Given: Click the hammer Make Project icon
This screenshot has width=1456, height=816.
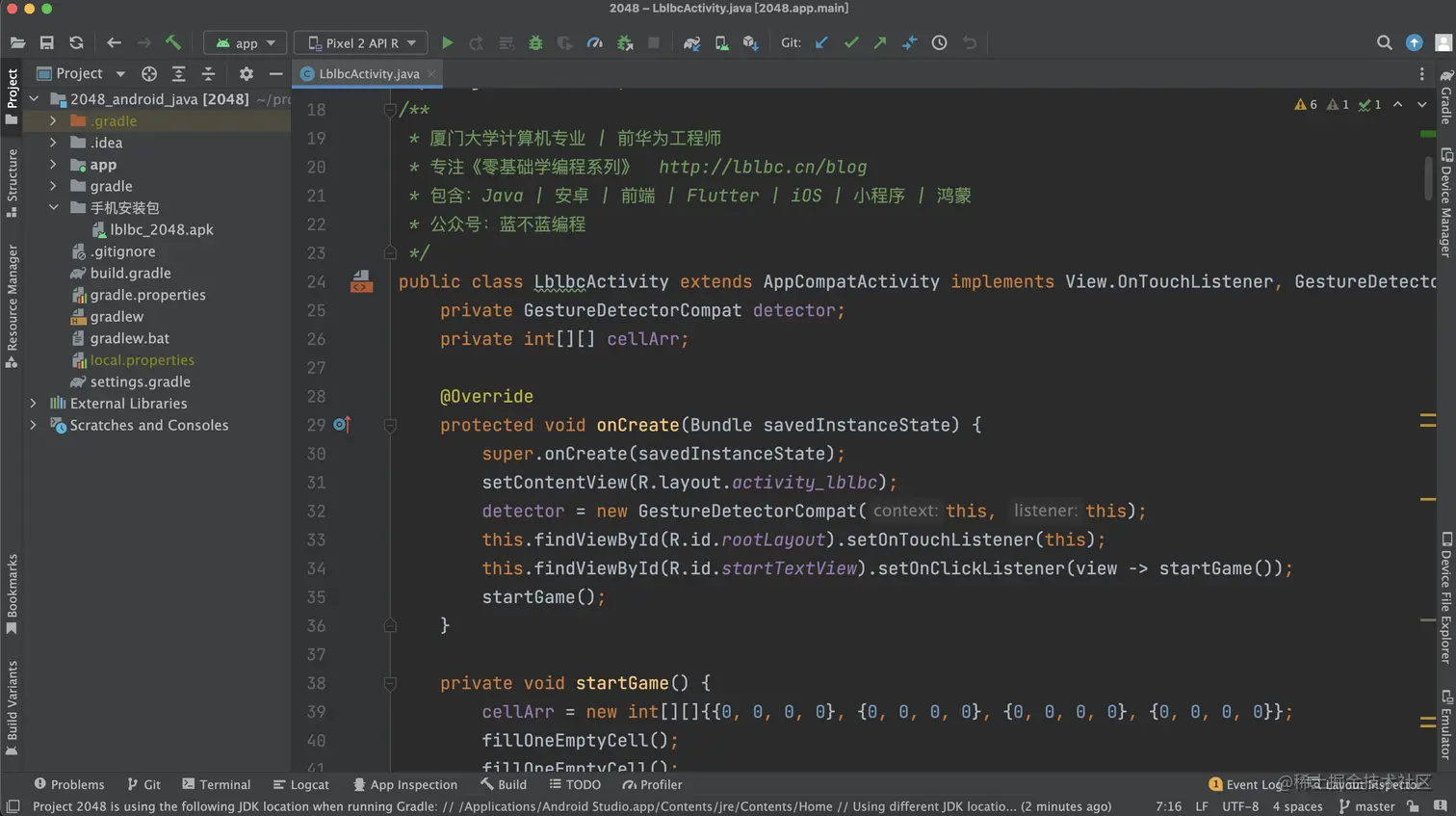Looking at the screenshot, I should (173, 42).
